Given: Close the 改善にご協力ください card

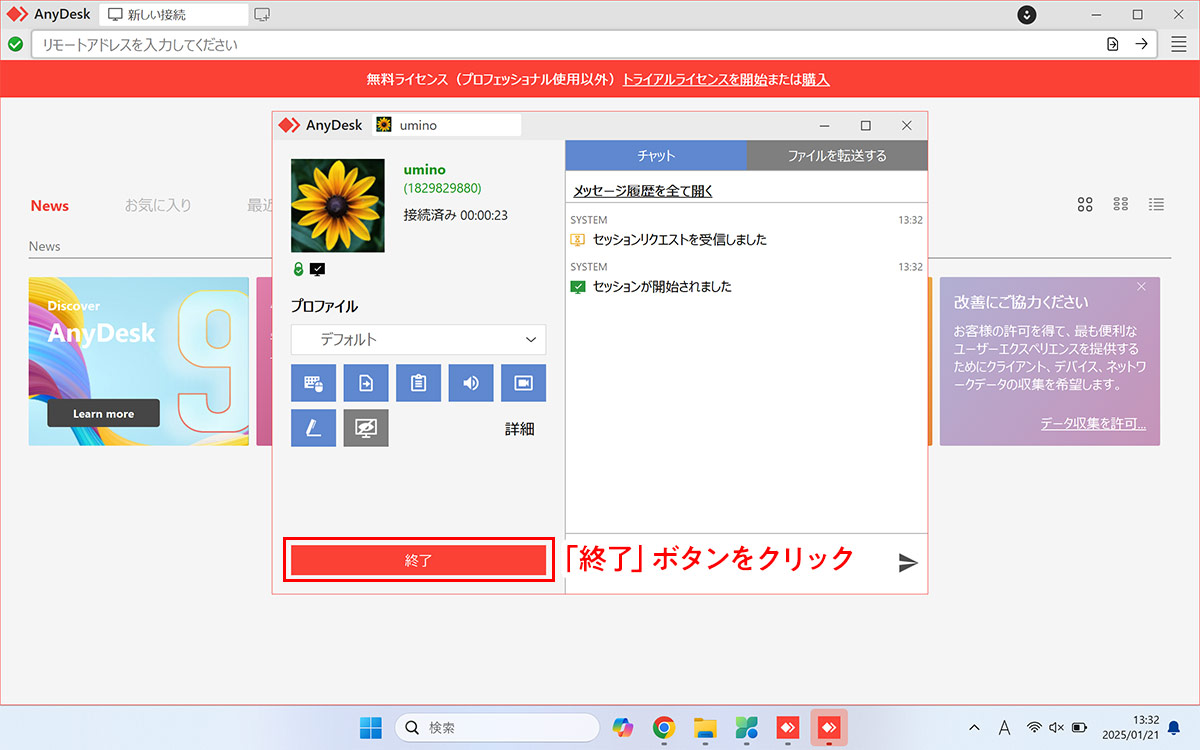Looking at the screenshot, I should click(x=1142, y=287).
